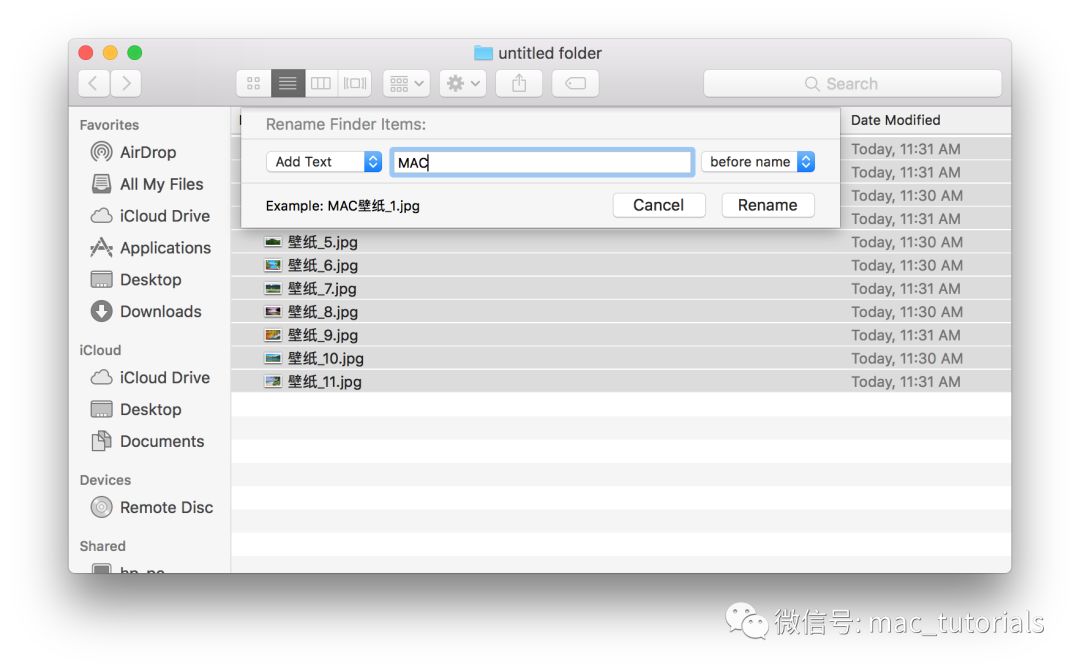Image resolution: width=1080 pixels, height=671 pixels.
Task: Click the Search field
Action: pyautogui.click(x=852, y=84)
